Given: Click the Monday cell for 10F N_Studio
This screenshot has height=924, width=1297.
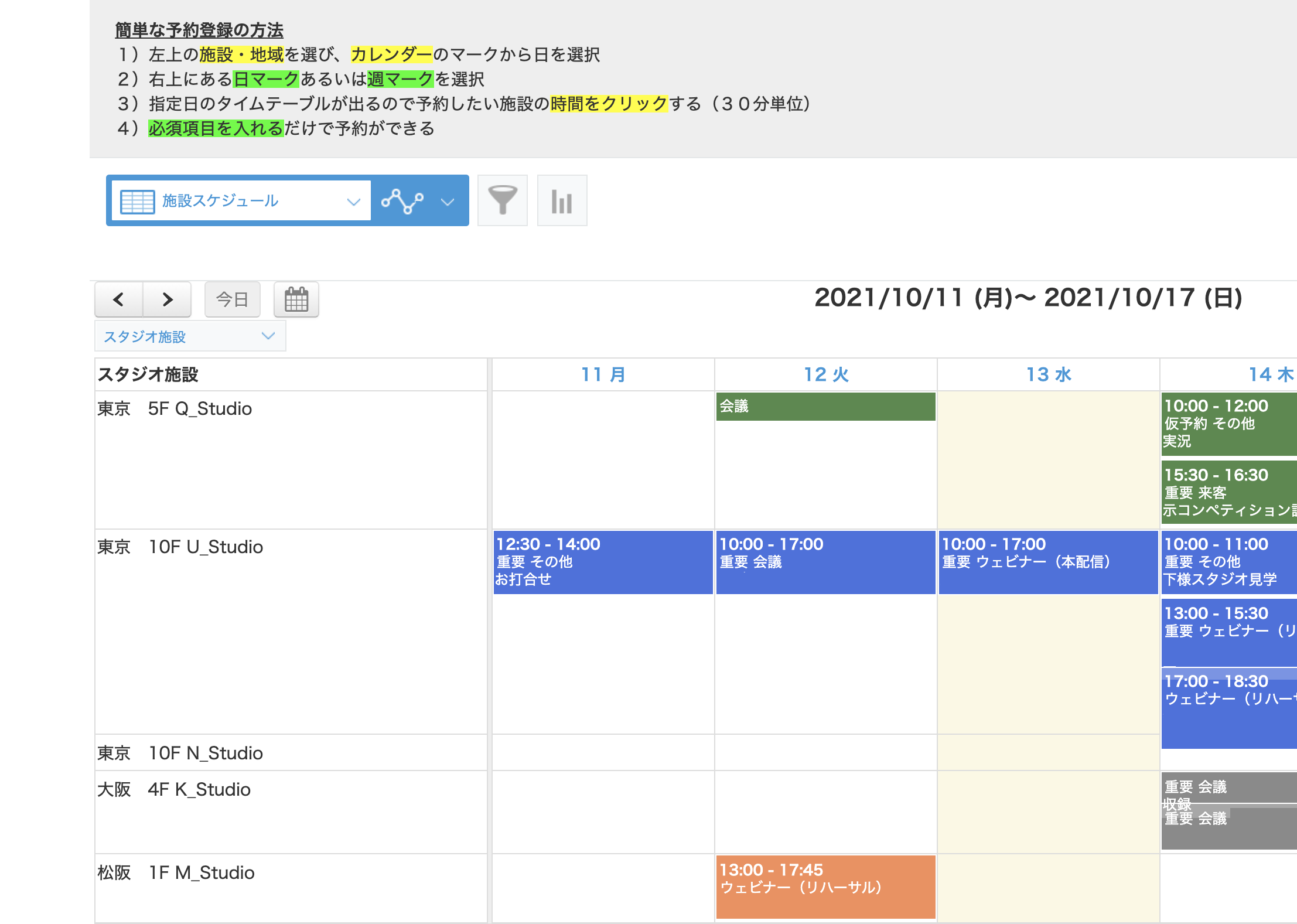Looking at the screenshot, I should (603, 753).
